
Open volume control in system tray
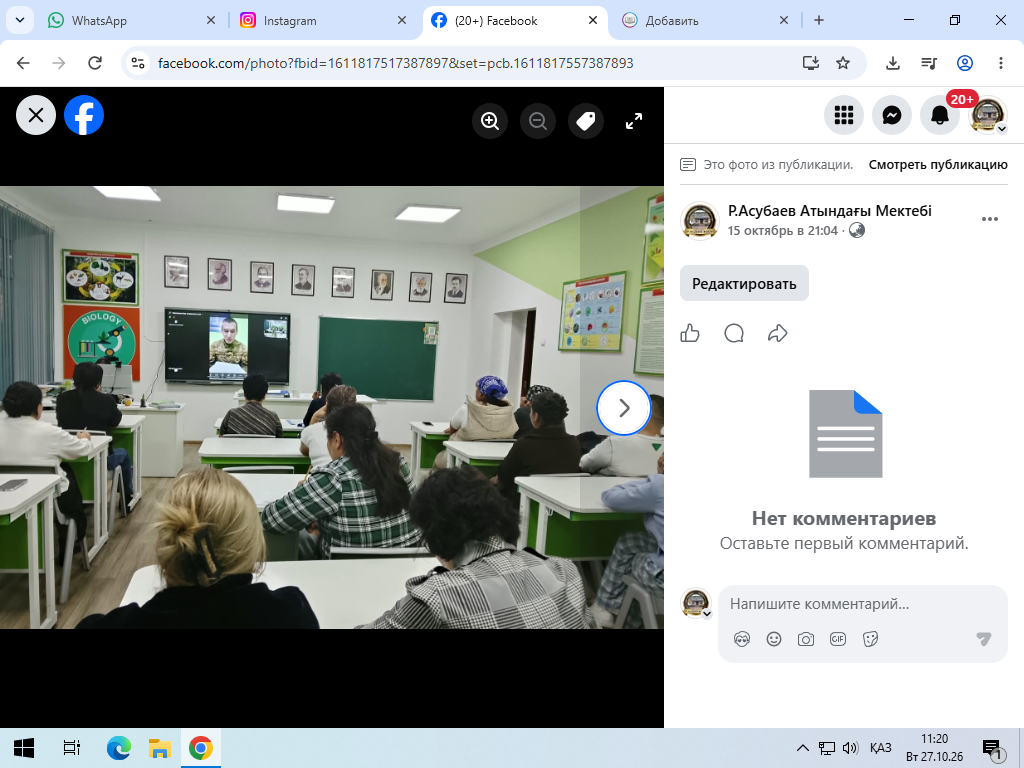click(850, 748)
